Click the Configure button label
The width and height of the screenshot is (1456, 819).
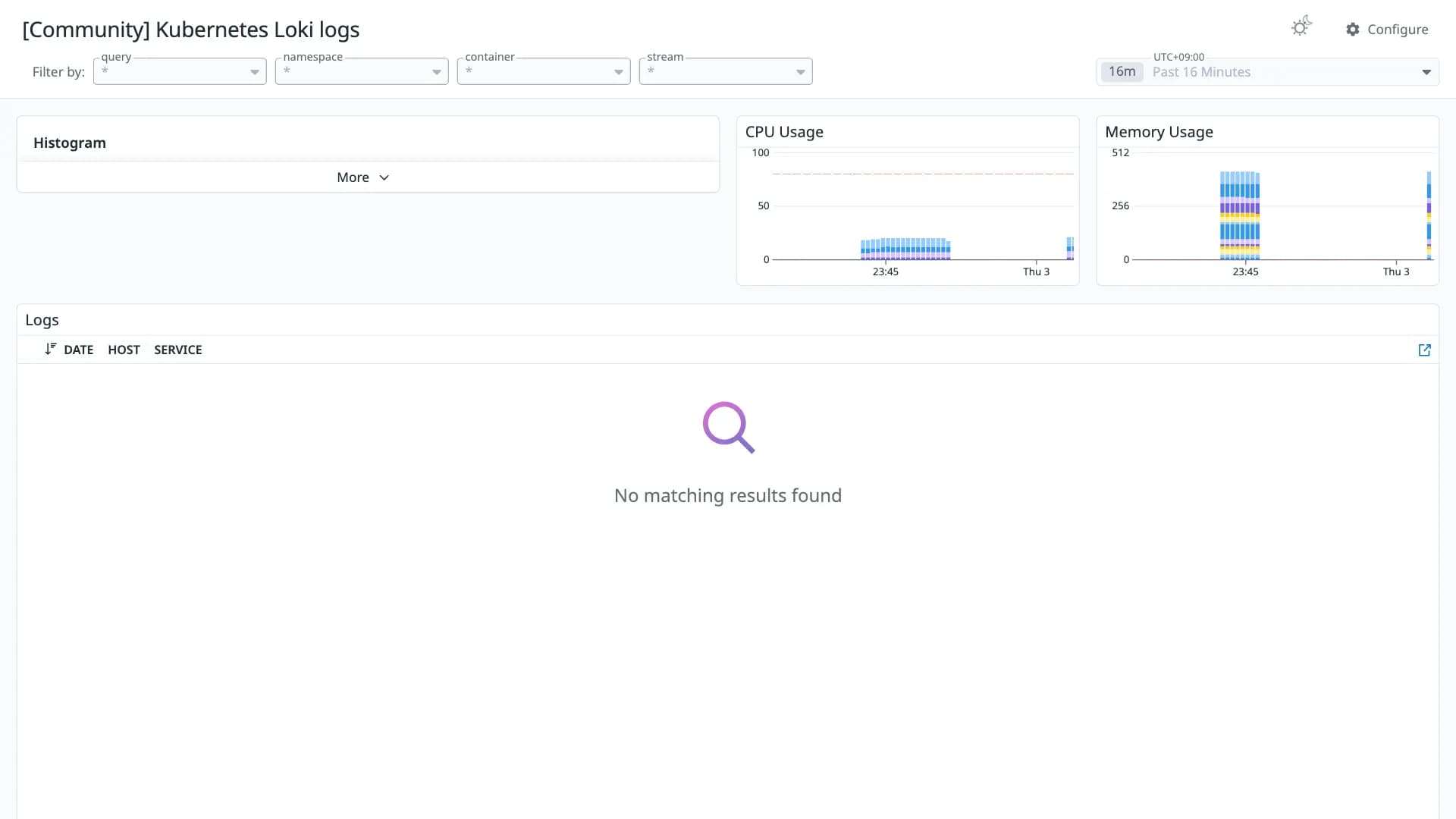point(1398,30)
